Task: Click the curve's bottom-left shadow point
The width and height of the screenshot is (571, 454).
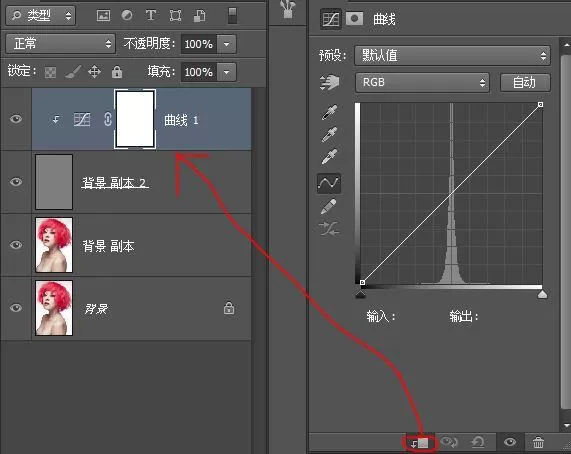Action: tap(362, 283)
